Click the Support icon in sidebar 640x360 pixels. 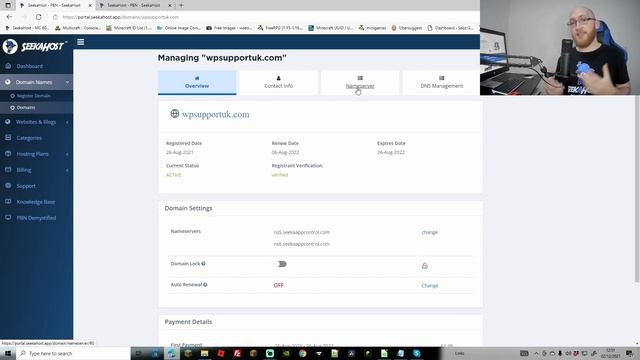8,185
